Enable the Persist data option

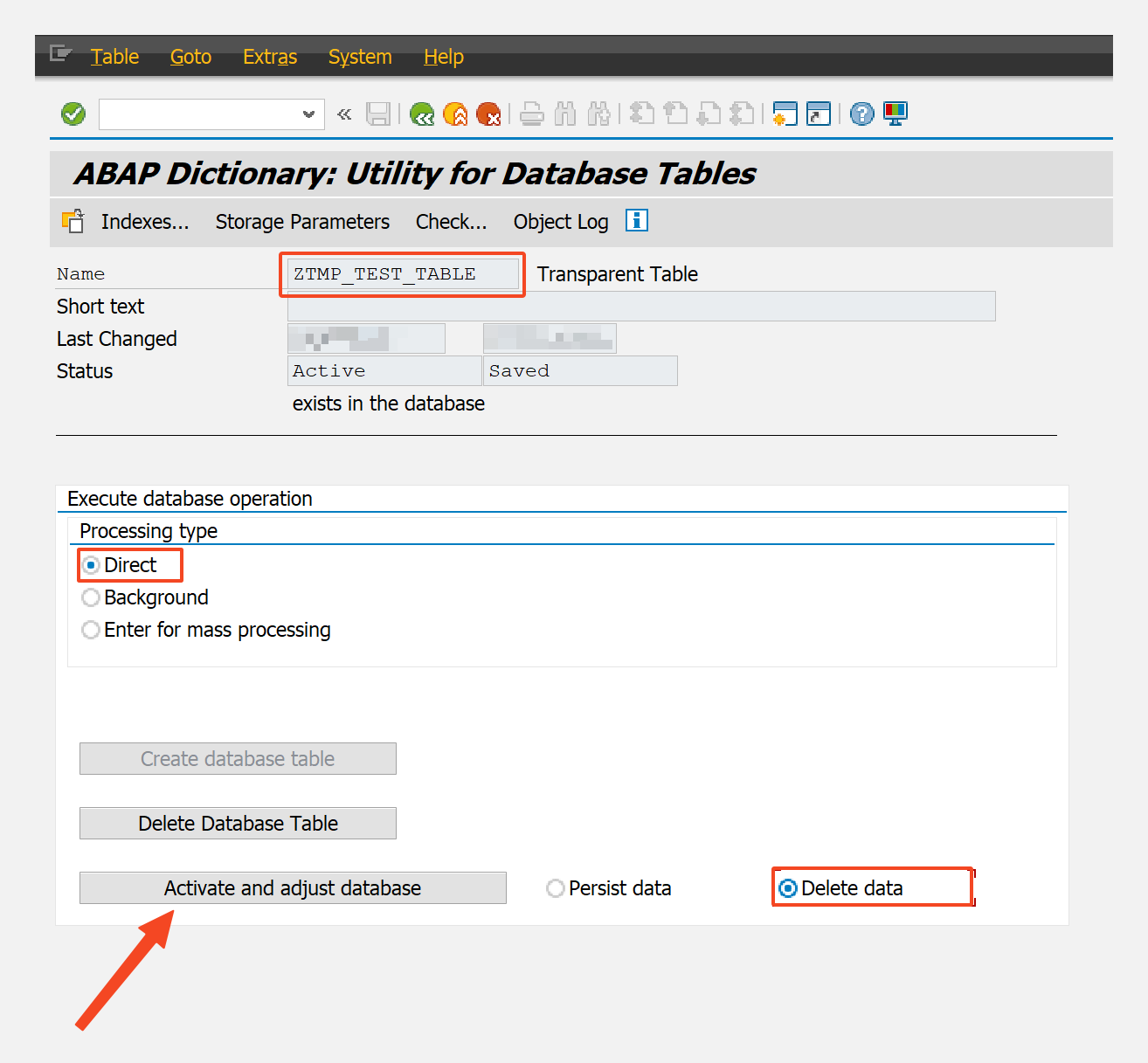coord(556,887)
